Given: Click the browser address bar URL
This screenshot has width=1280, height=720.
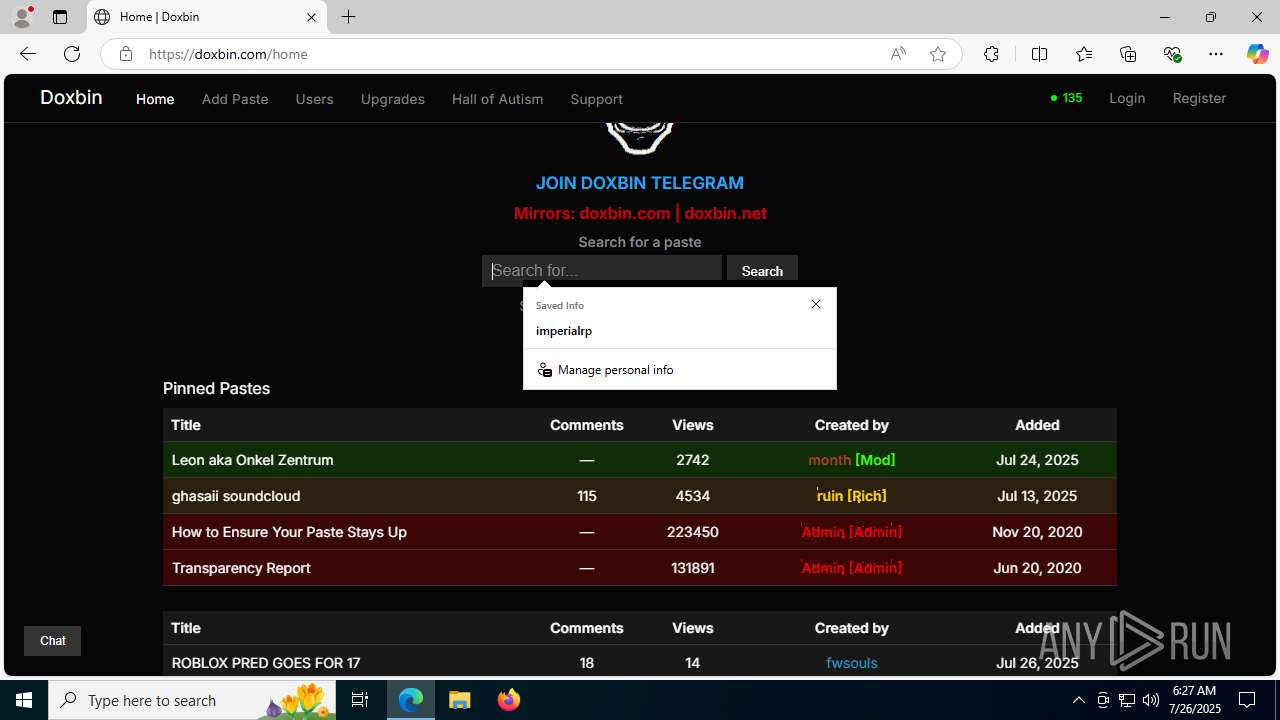Looking at the screenshot, I should (x=228, y=54).
